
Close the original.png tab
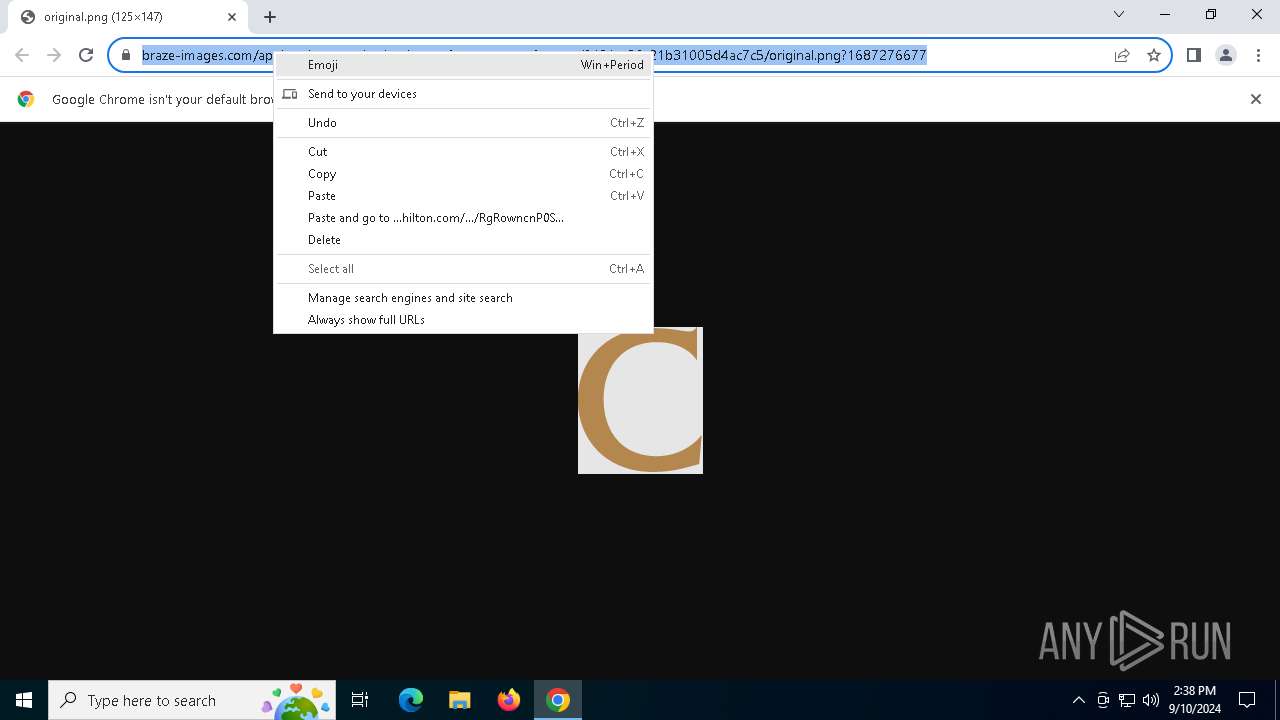coord(232,17)
